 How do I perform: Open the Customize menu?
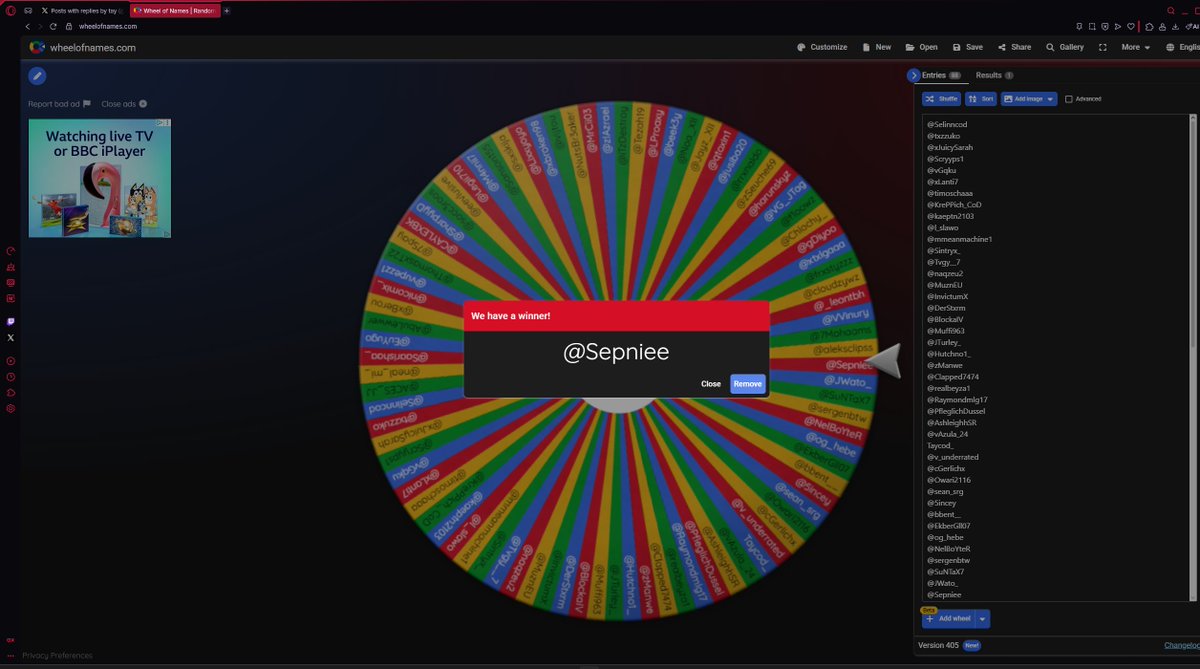(x=822, y=47)
